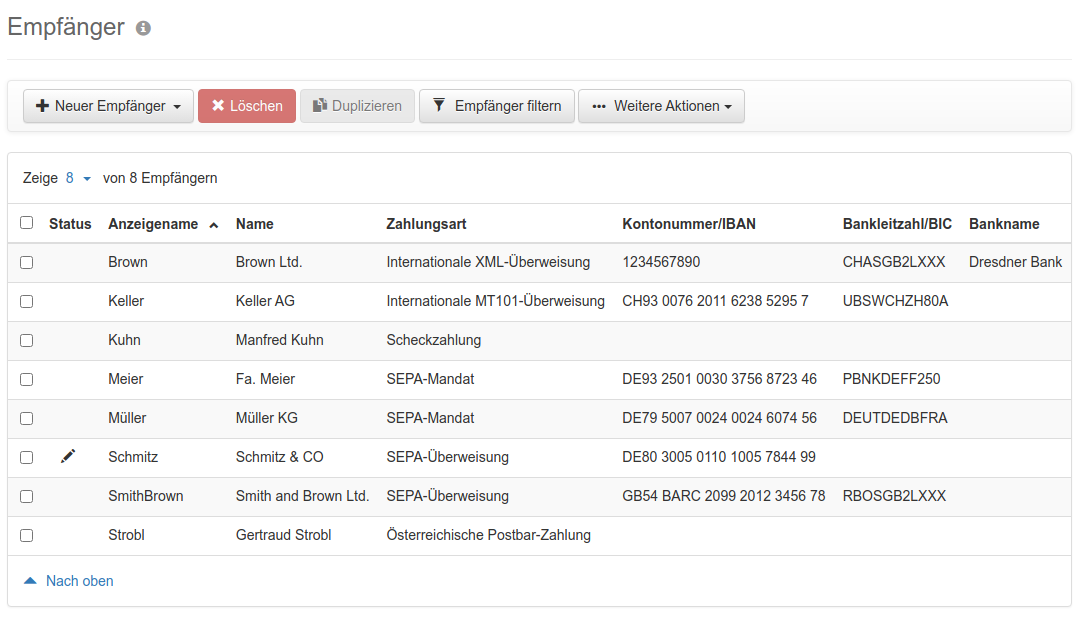Click display name Müller
The width and height of the screenshot is (1080, 617).
[127, 418]
